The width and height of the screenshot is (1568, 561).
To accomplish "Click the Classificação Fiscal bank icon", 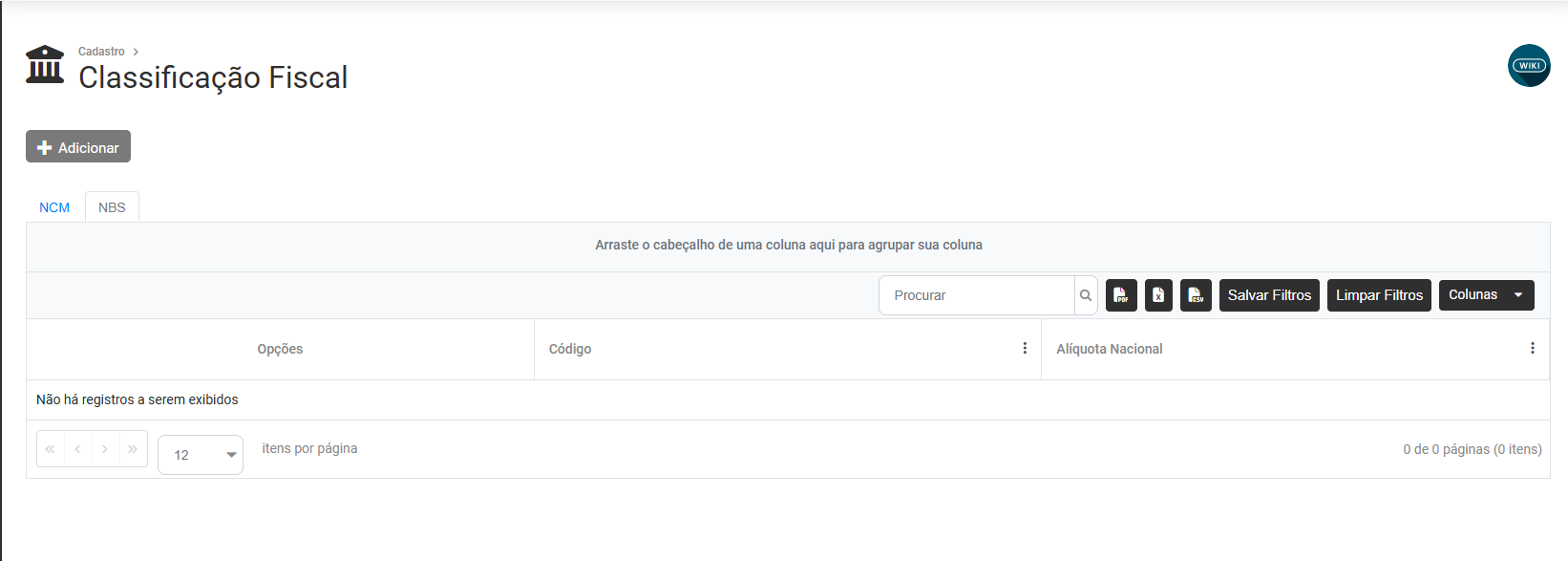I will pos(45,65).
